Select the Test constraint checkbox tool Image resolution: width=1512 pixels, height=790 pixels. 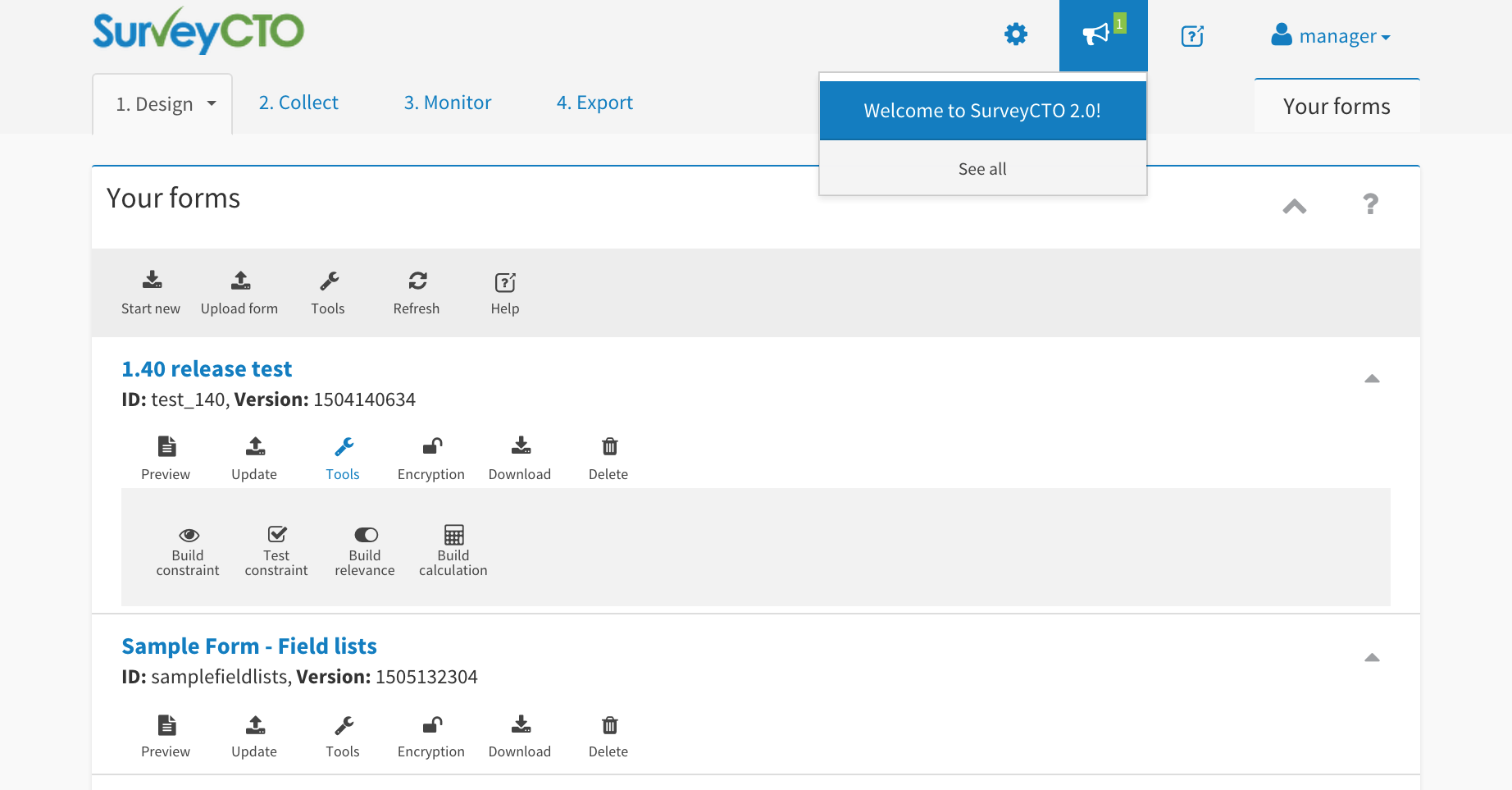pyautogui.click(x=276, y=548)
